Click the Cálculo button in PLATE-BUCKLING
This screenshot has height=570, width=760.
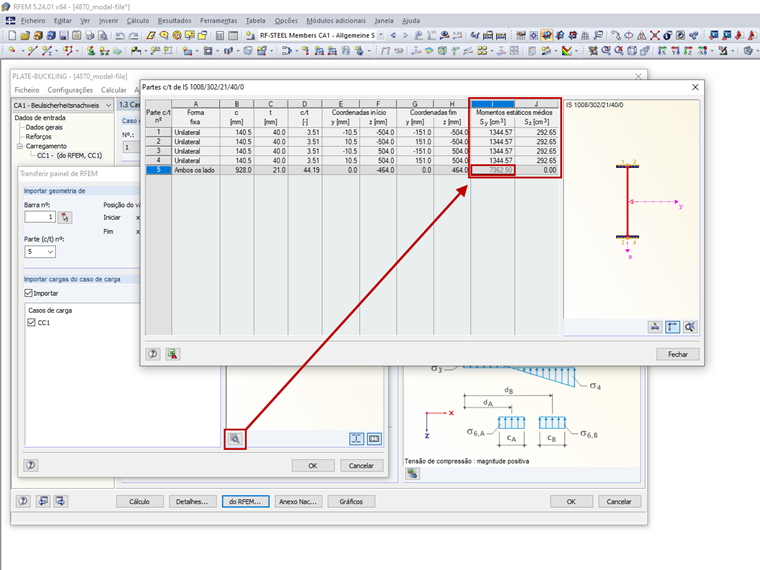[140, 501]
